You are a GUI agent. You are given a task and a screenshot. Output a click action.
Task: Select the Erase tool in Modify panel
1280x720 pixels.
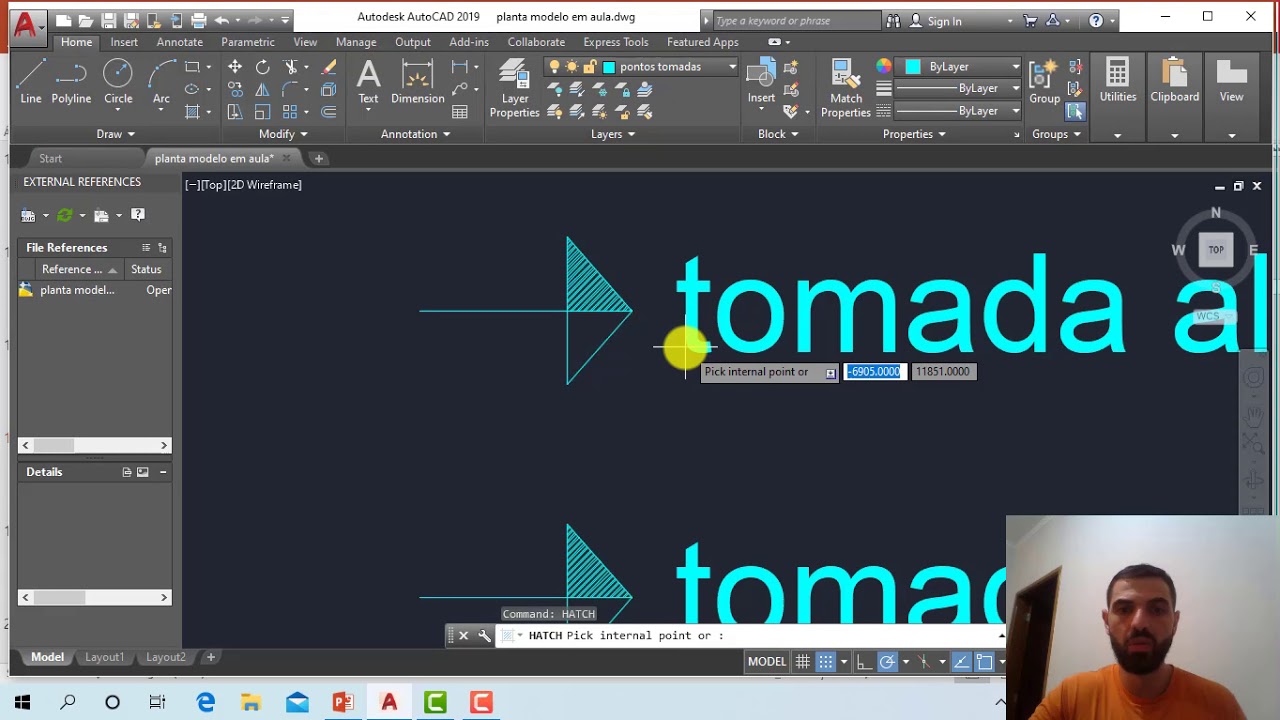pyautogui.click(x=329, y=67)
